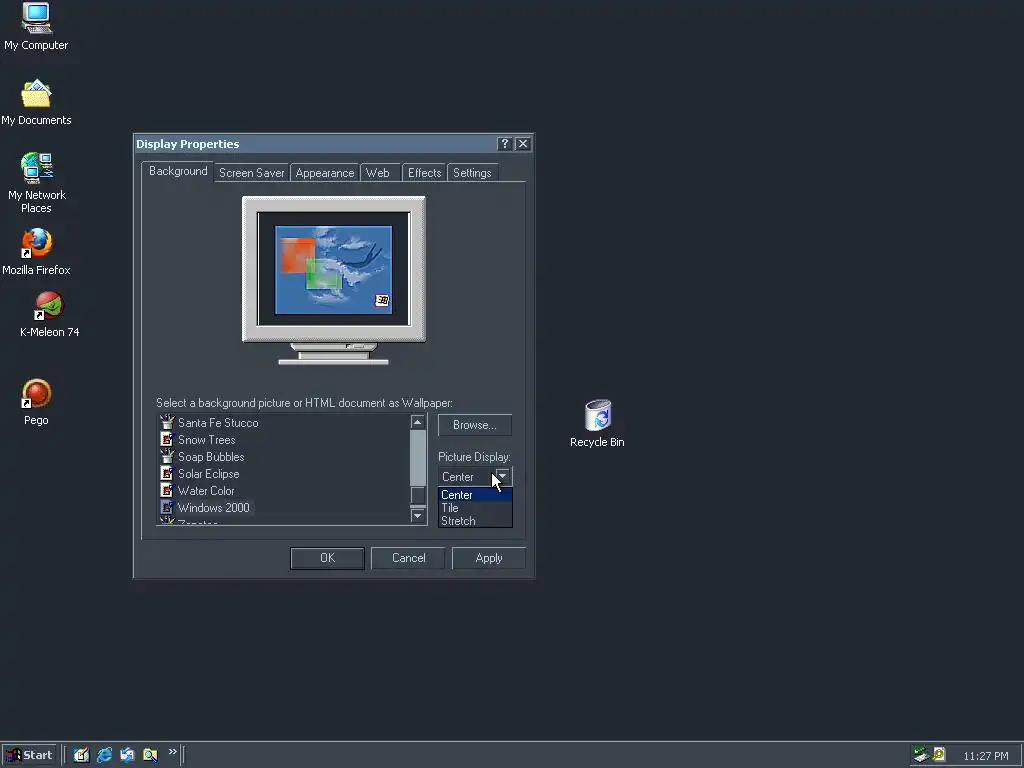Click the yellow document tray icon
The image size is (1024, 768).
click(x=939, y=755)
